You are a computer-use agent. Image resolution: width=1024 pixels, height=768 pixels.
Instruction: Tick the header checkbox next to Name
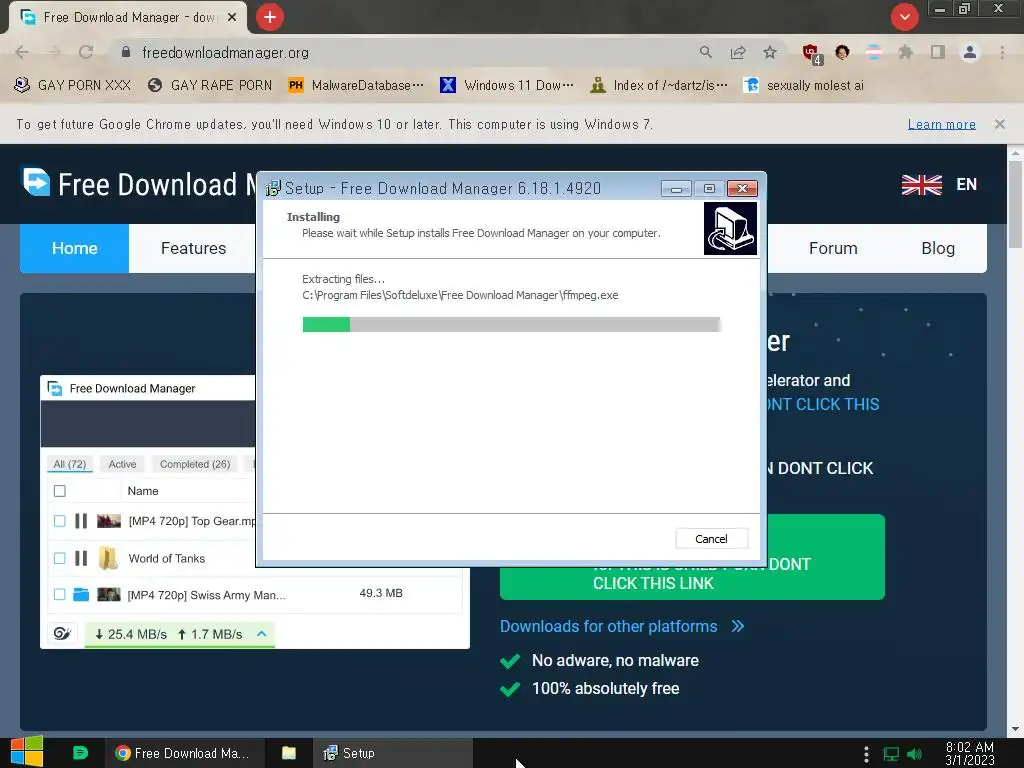(59, 491)
